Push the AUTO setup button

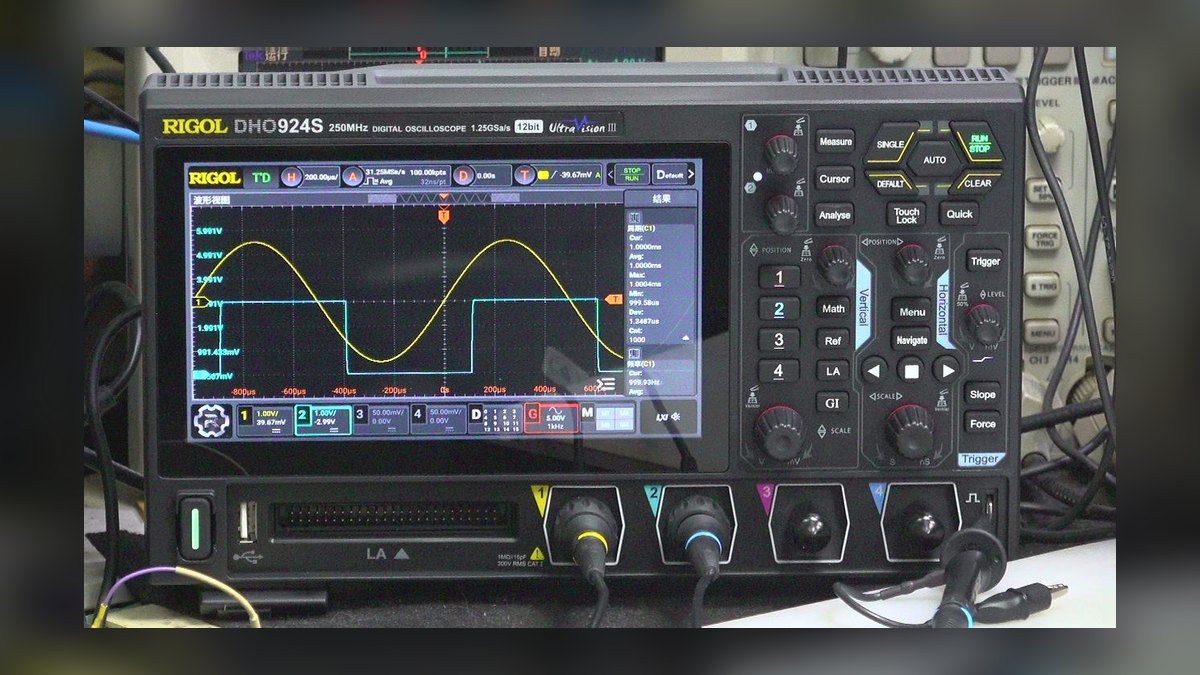click(935, 160)
